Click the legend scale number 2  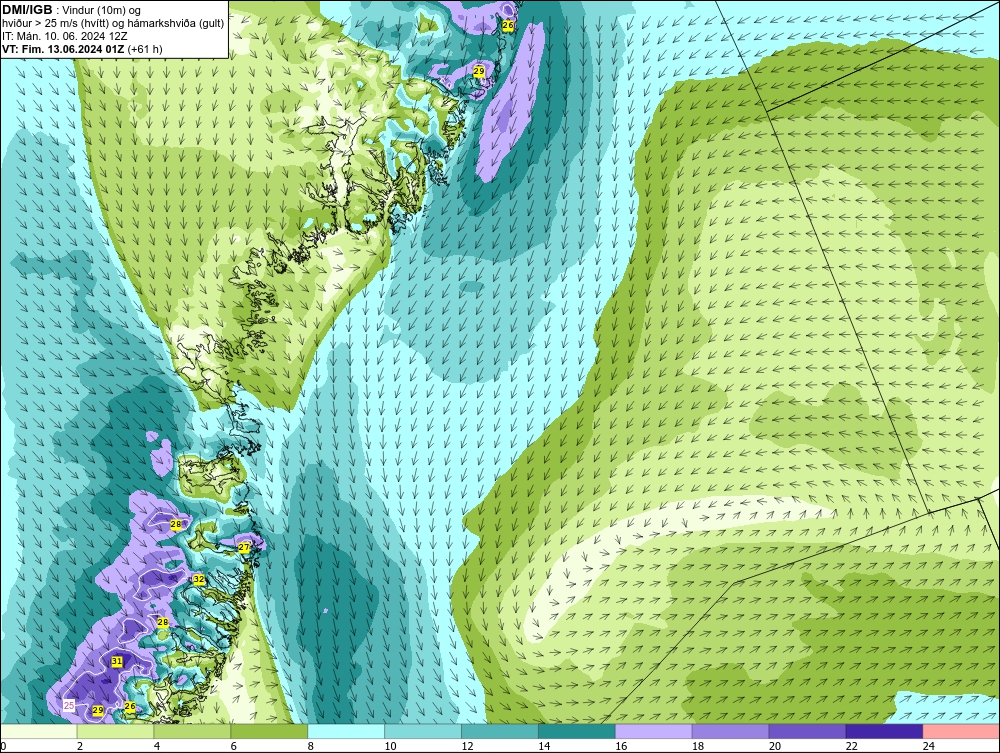tap(80, 746)
